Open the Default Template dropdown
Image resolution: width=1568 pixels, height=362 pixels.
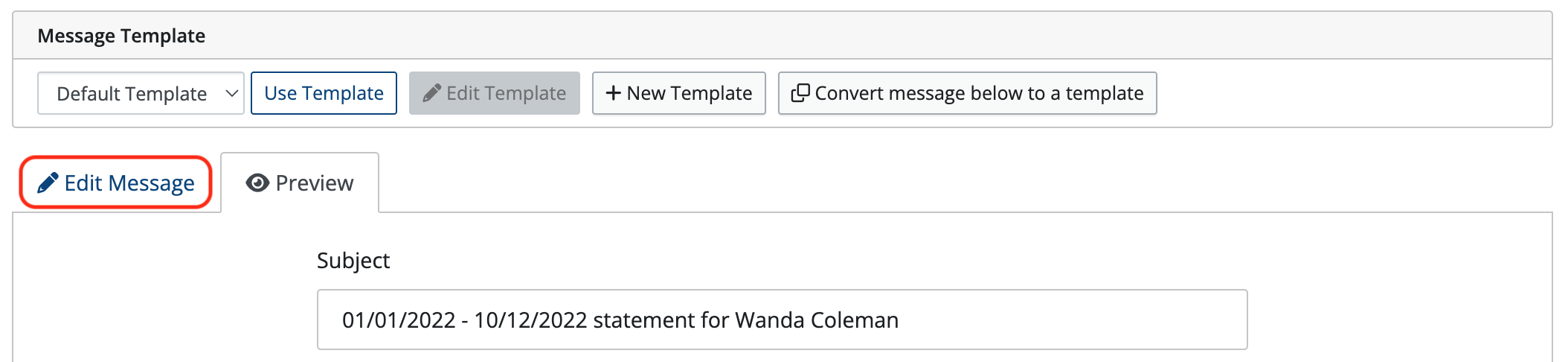tap(141, 93)
